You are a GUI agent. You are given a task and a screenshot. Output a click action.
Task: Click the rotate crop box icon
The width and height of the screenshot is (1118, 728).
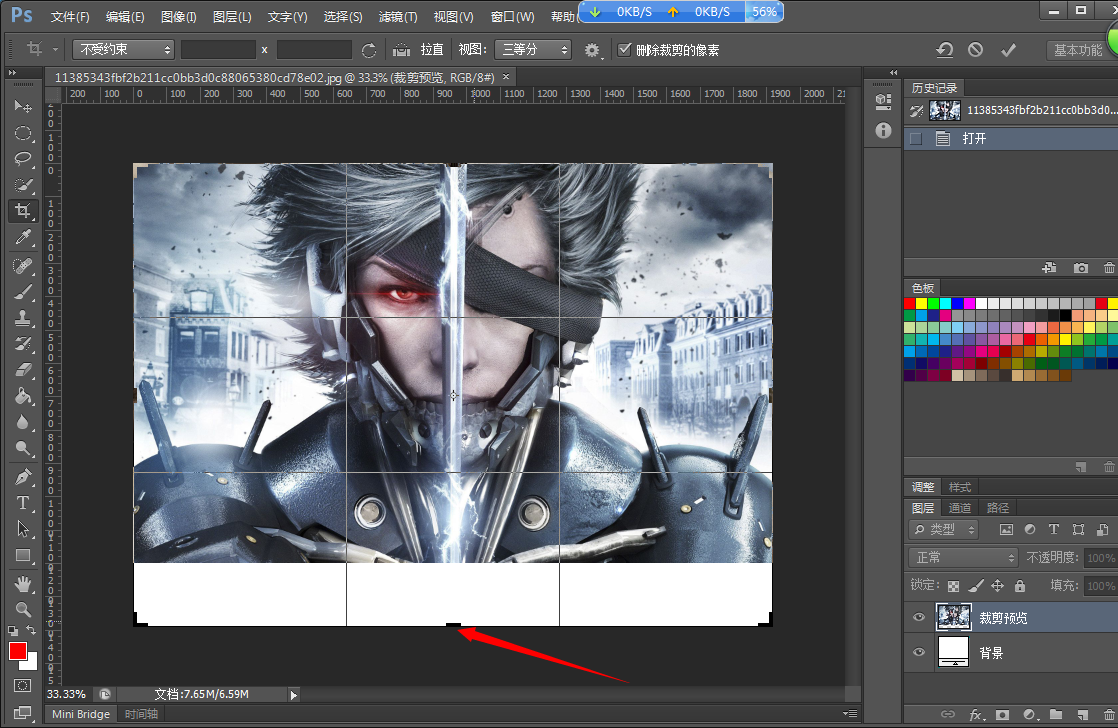pyautogui.click(x=369, y=50)
